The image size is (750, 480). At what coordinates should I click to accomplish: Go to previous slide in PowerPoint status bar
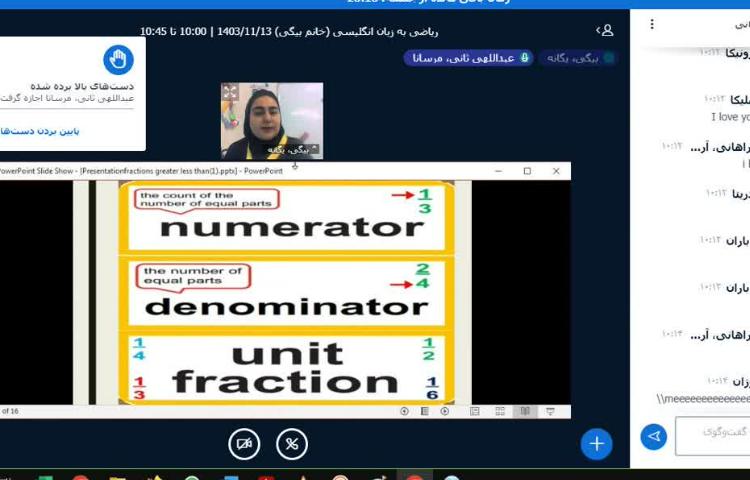404,411
